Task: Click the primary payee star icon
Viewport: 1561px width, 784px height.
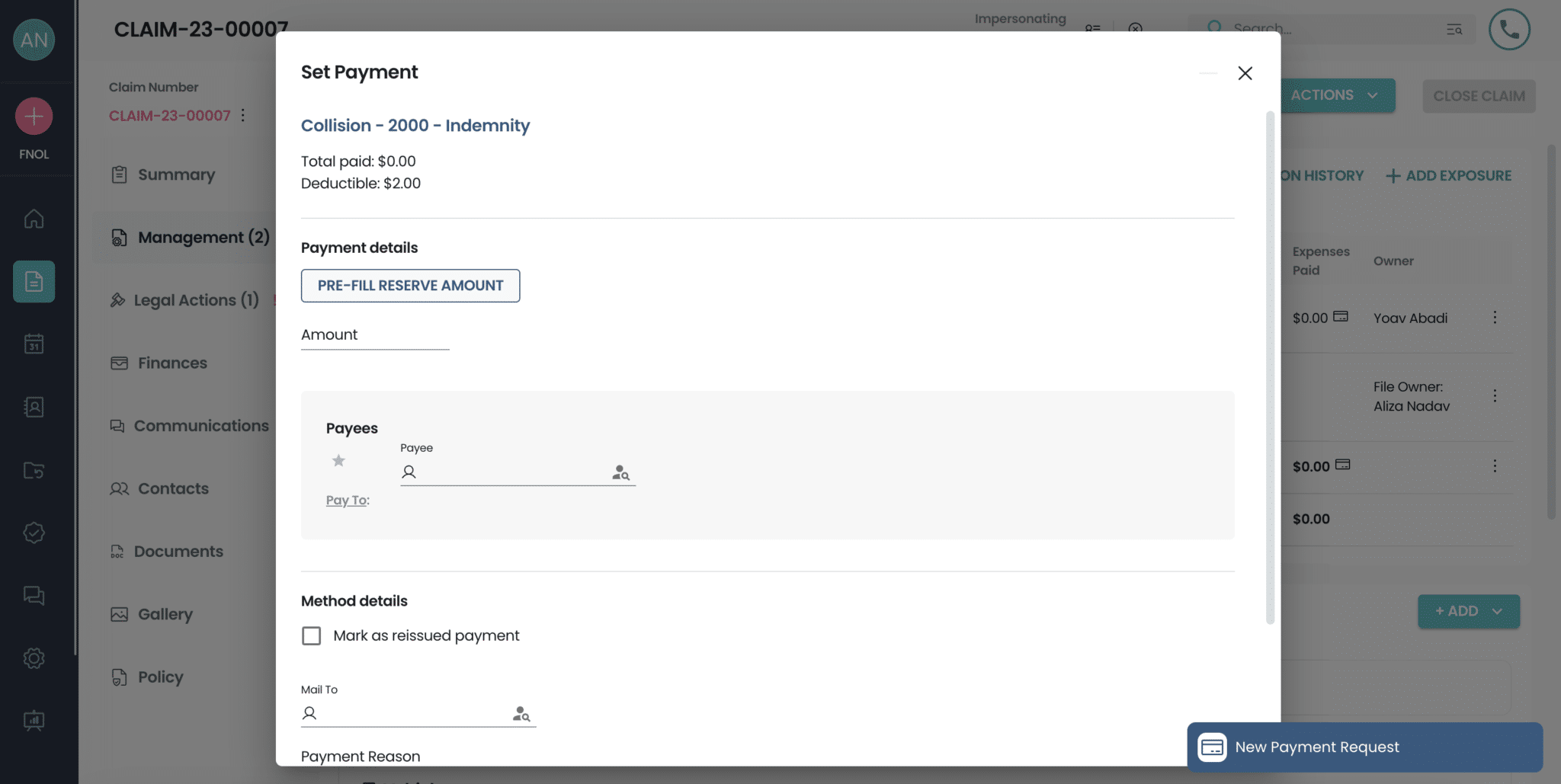Action: coord(338,460)
